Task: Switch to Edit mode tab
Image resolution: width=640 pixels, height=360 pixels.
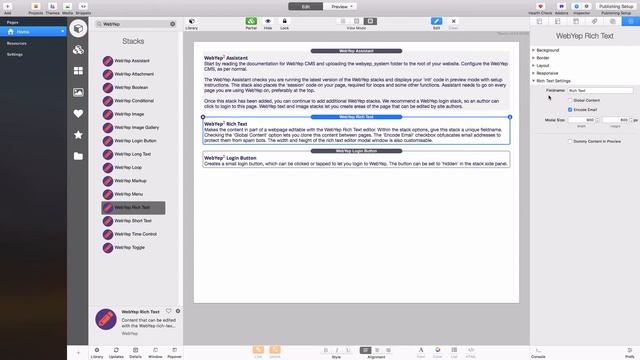Action: [305, 7]
